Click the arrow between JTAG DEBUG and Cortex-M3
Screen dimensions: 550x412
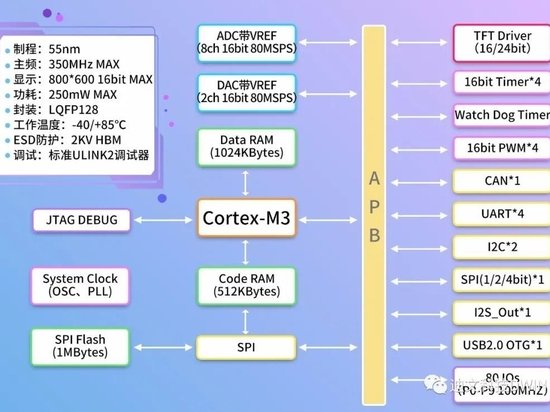coord(163,220)
